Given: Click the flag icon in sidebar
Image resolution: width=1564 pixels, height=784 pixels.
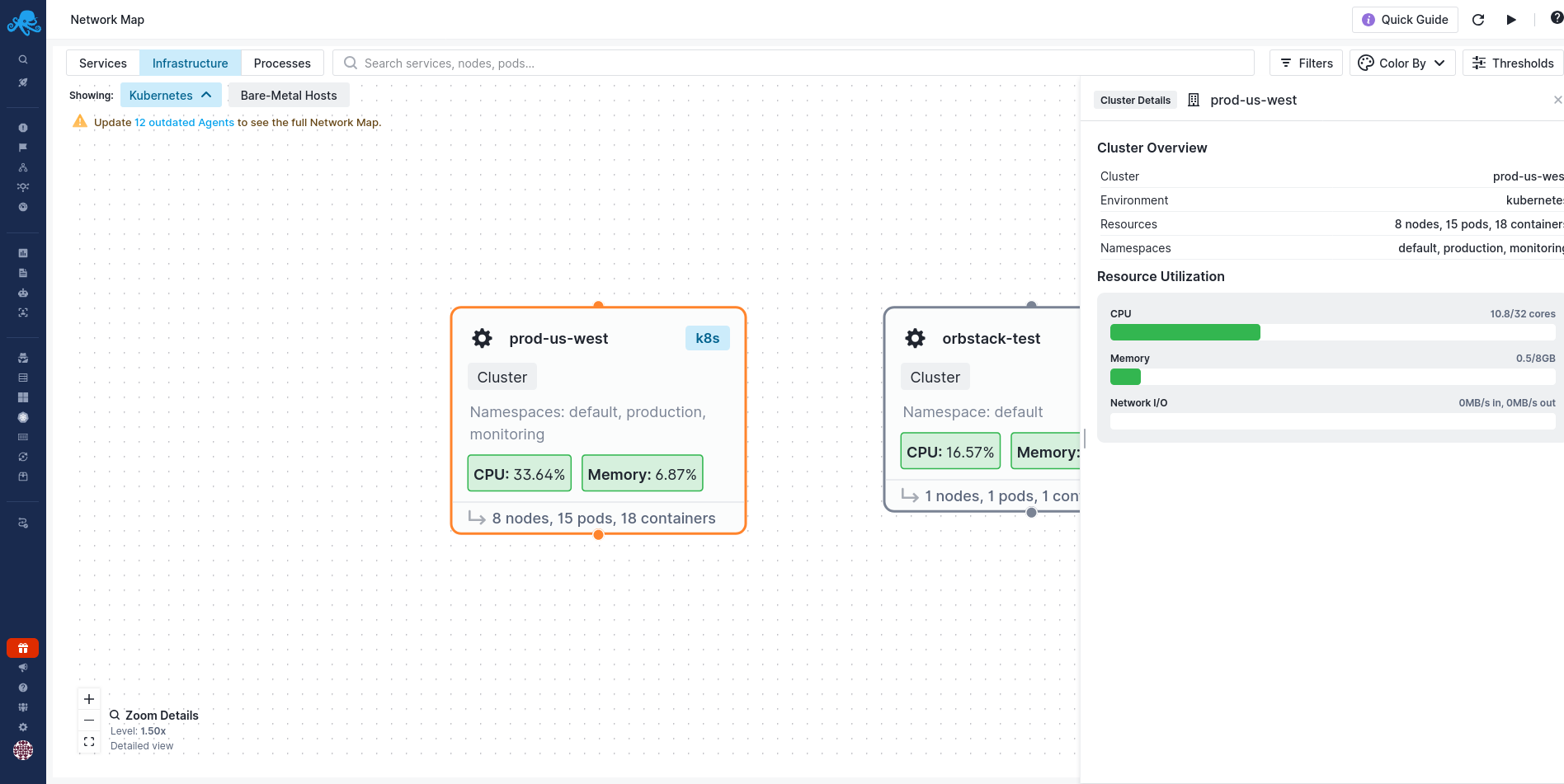Looking at the screenshot, I should 23,148.
